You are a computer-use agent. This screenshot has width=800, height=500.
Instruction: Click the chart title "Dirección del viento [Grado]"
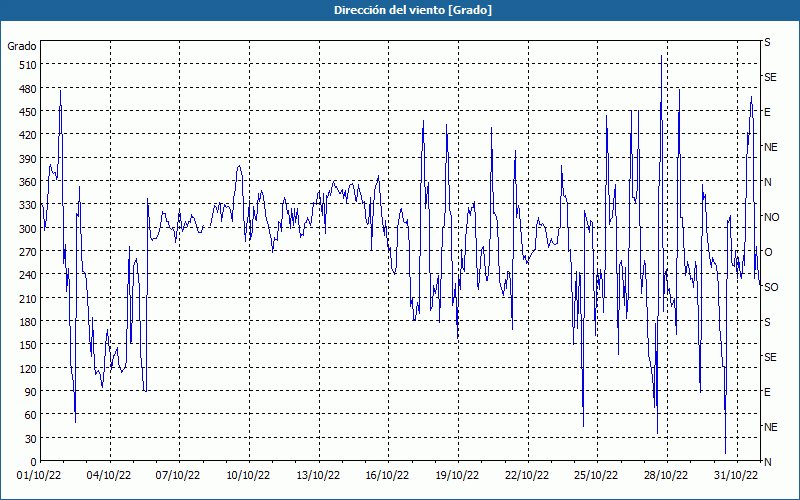[x=413, y=10]
